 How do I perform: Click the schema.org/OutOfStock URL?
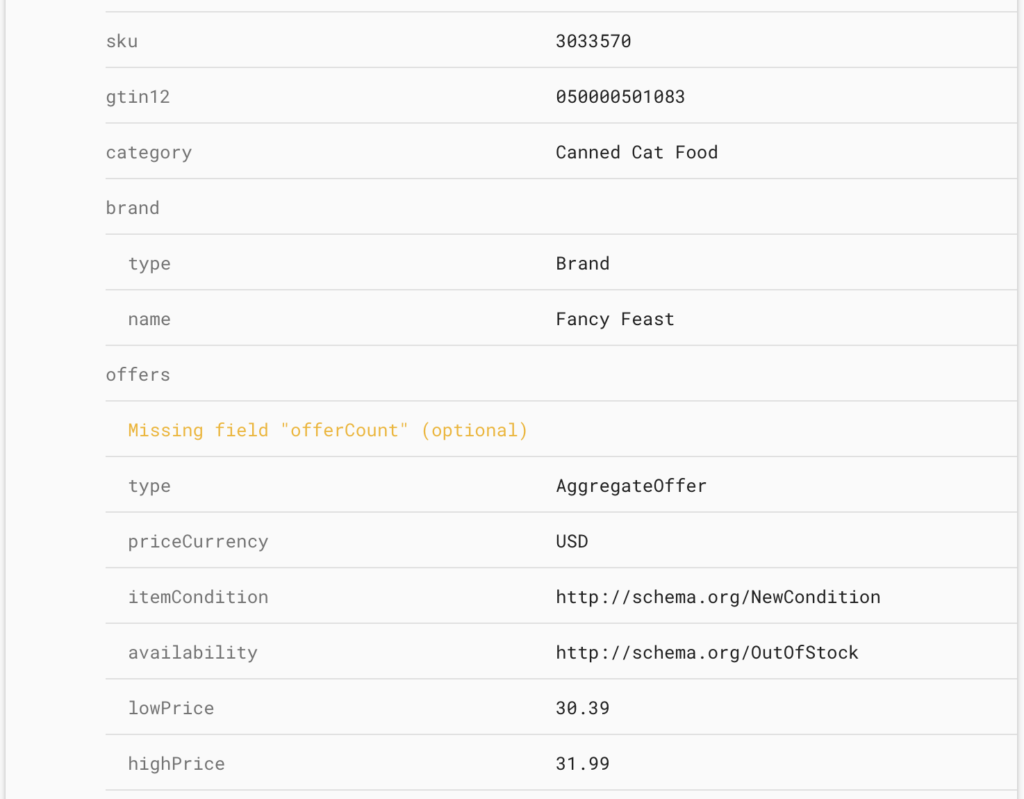[x=707, y=653]
